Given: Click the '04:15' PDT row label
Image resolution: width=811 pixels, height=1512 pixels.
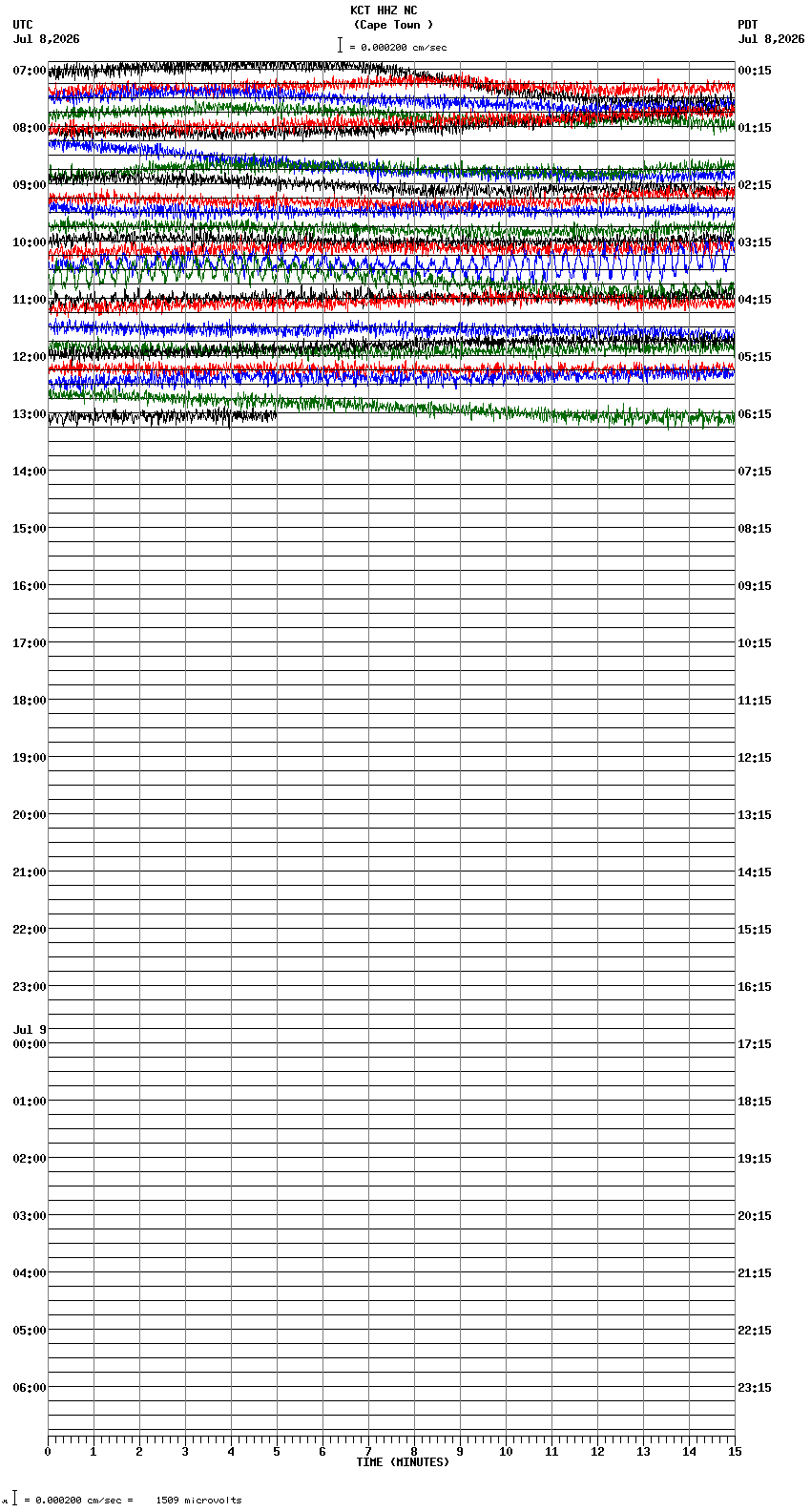Looking at the screenshot, I should (755, 300).
